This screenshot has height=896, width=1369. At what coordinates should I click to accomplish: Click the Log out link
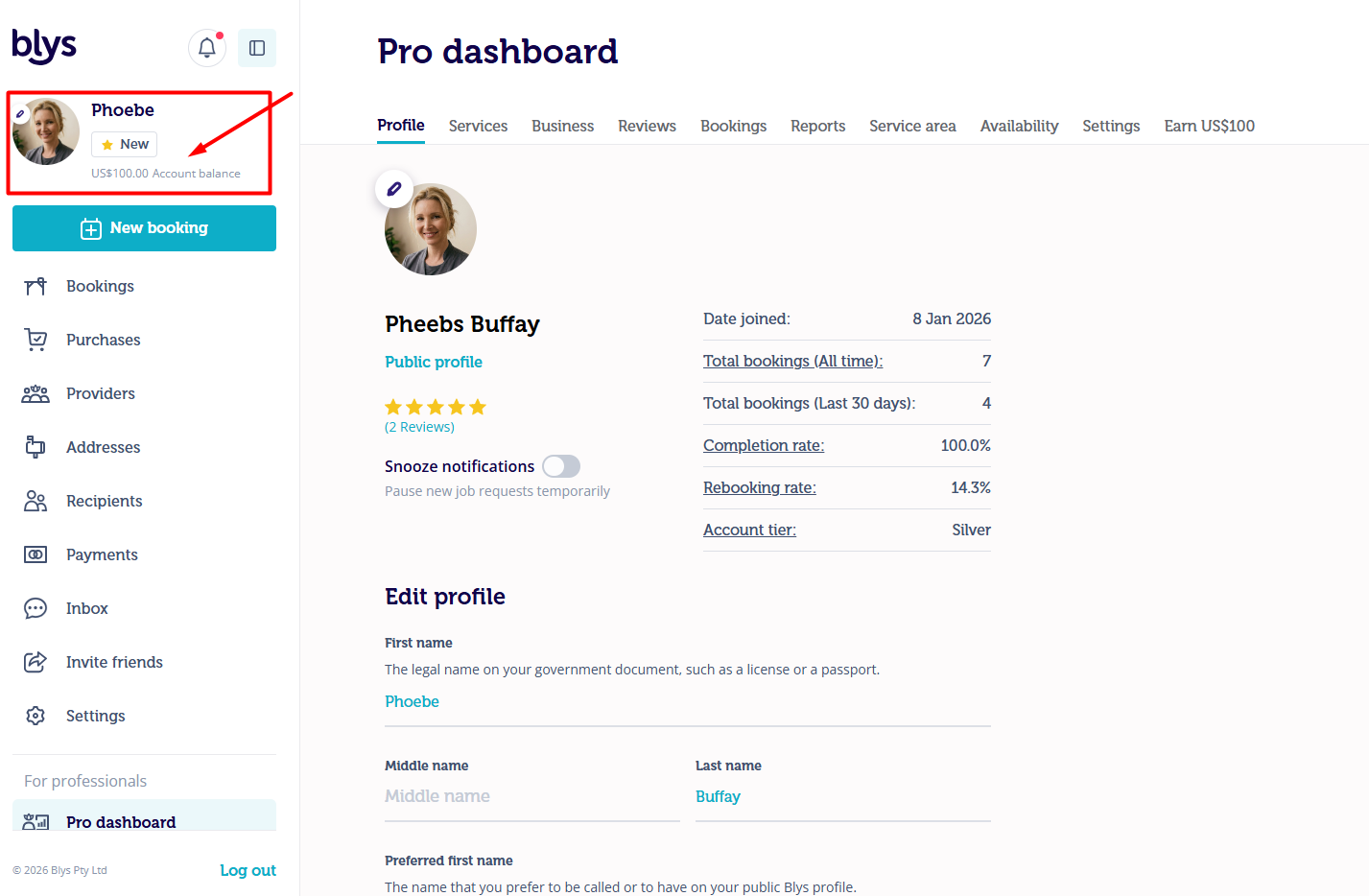[248, 870]
